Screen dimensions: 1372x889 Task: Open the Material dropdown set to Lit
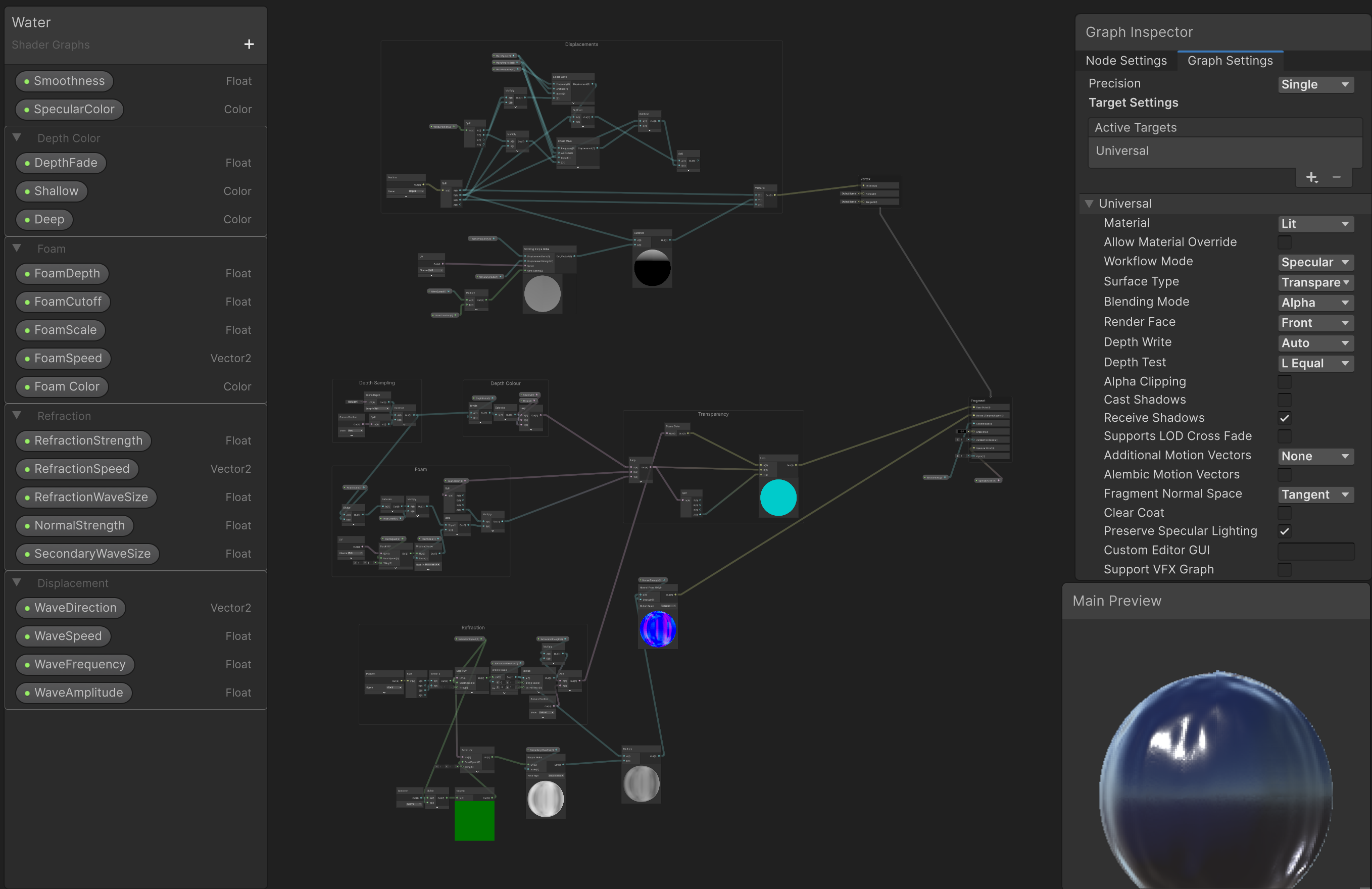(1315, 224)
